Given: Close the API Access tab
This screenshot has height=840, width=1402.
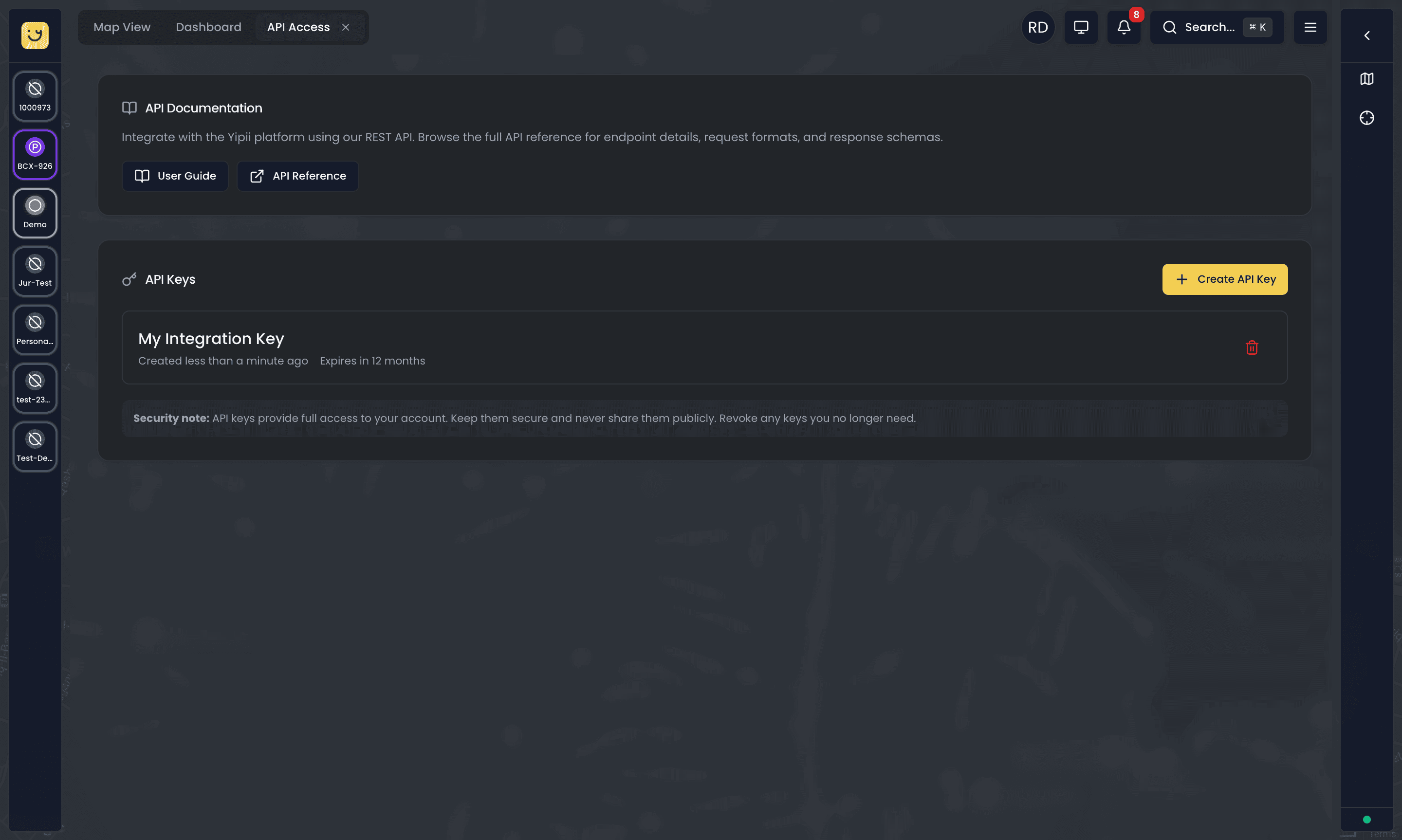Looking at the screenshot, I should [345, 27].
